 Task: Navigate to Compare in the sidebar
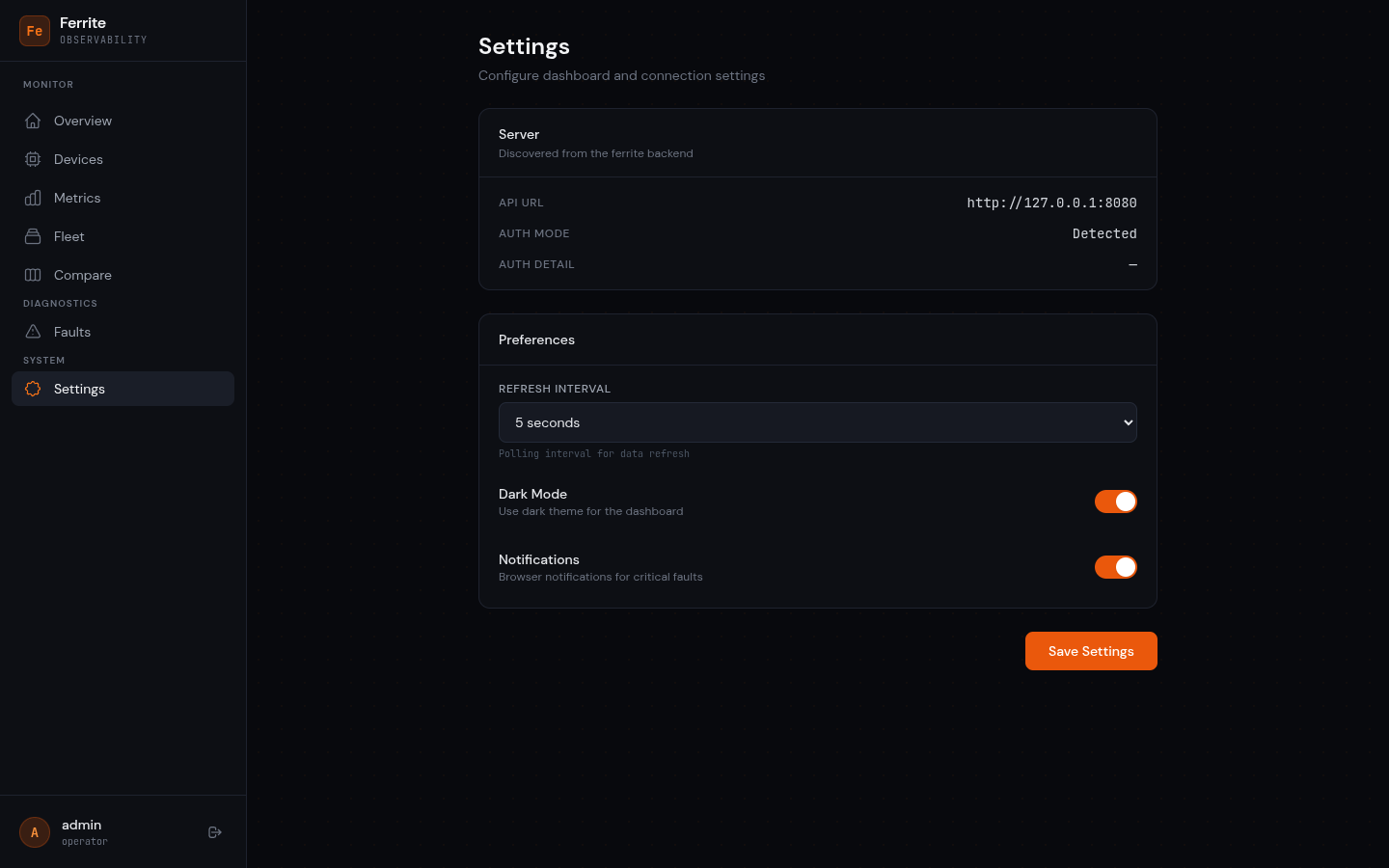tap(83, 275)
